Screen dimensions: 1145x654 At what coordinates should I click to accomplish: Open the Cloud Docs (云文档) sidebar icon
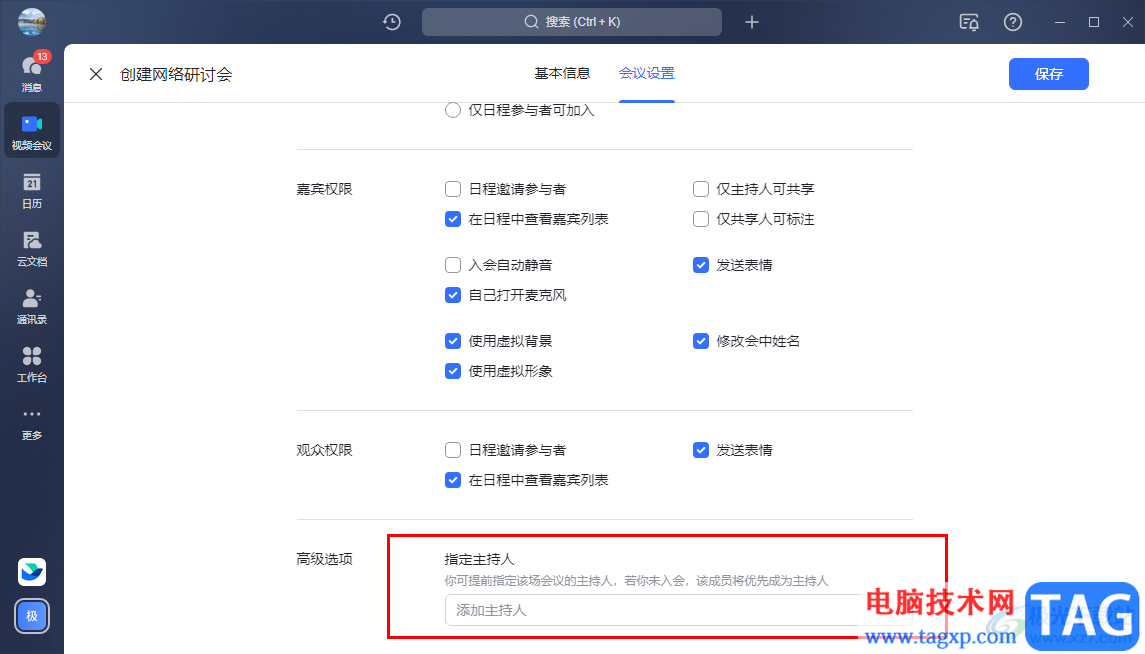31,248
